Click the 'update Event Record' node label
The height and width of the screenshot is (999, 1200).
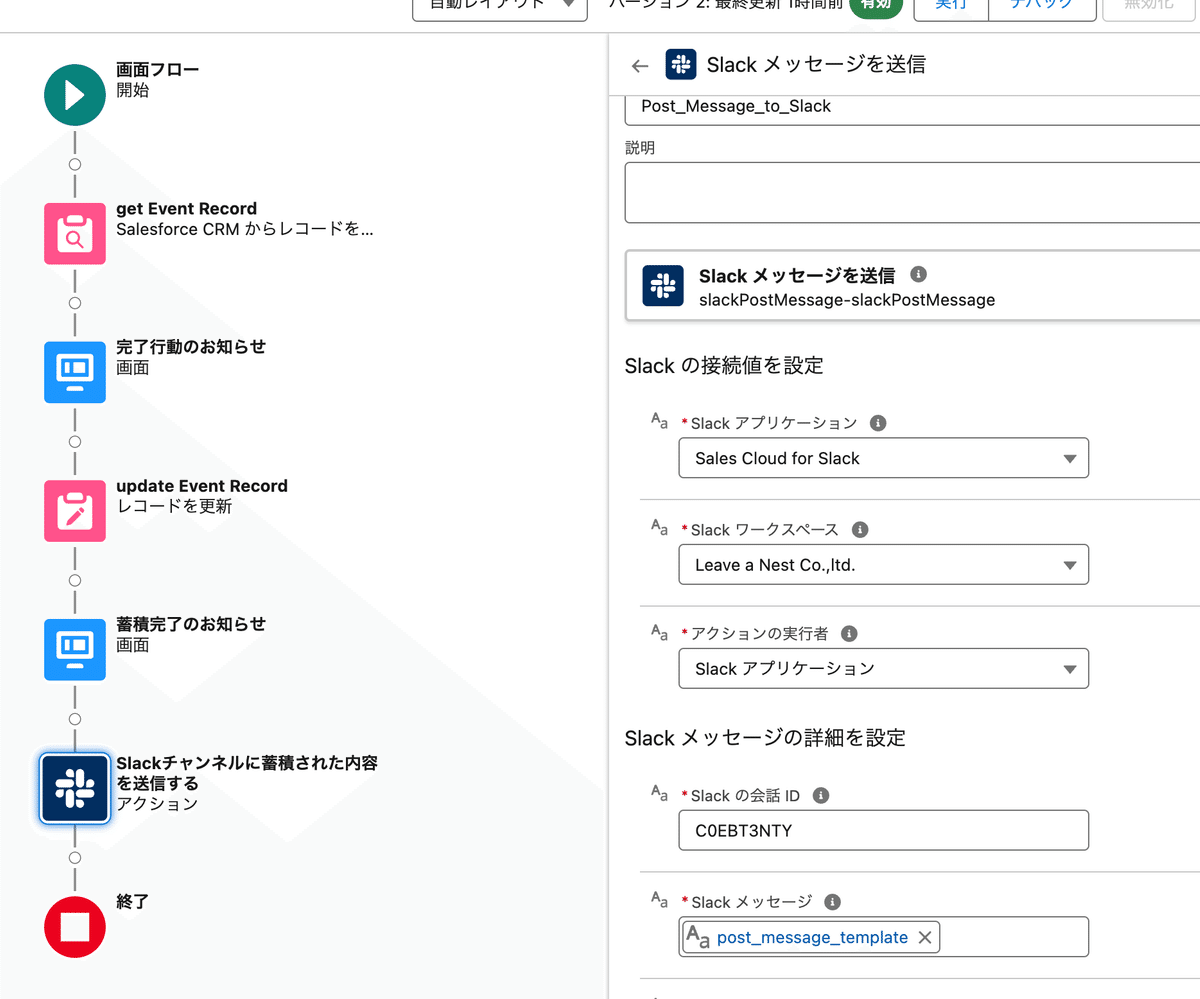click(x=202, y=486)
